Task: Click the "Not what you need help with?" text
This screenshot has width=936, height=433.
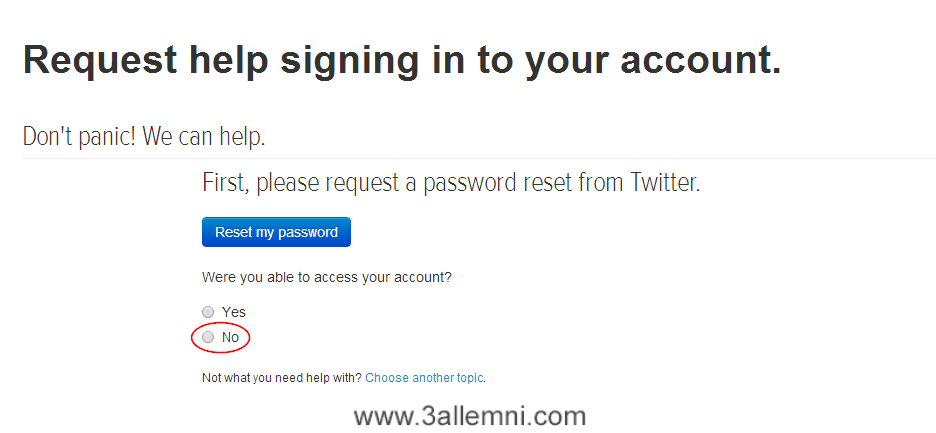Action: pyautogui.click(x=281, y=378)
